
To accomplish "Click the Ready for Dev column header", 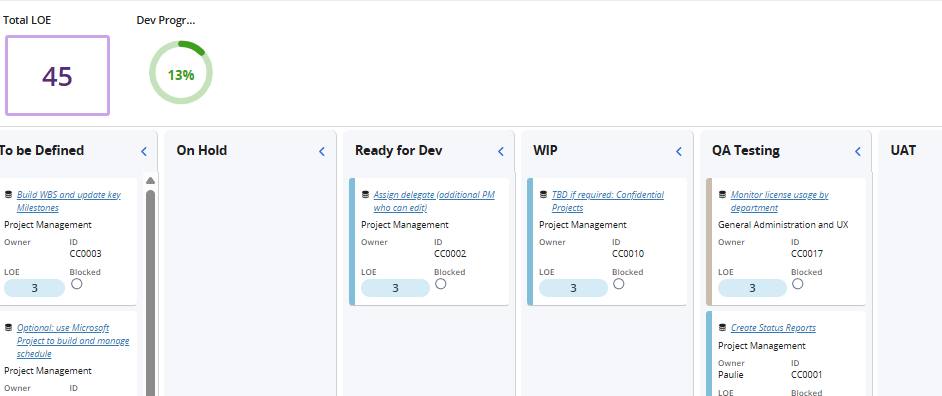I will coord(399,150).
